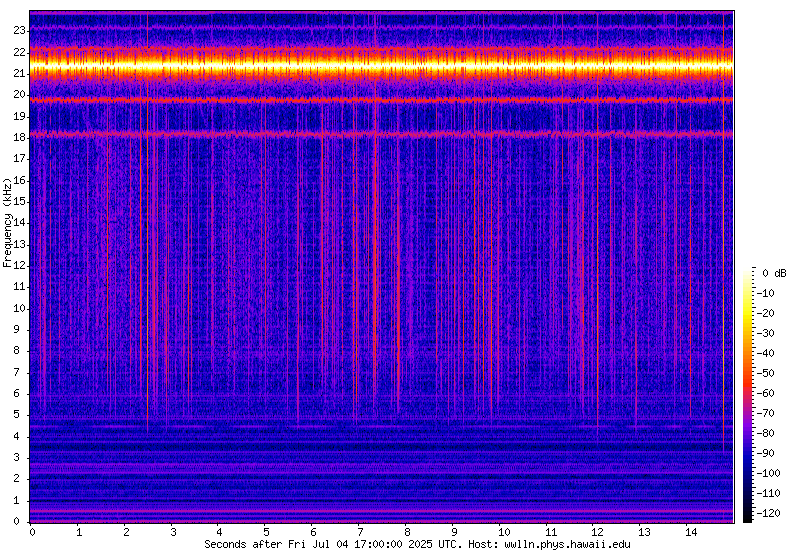The height and width of the screenshot is (552, 800).
Task: Click the '14' seconds tick label
Action: (691, 533)
